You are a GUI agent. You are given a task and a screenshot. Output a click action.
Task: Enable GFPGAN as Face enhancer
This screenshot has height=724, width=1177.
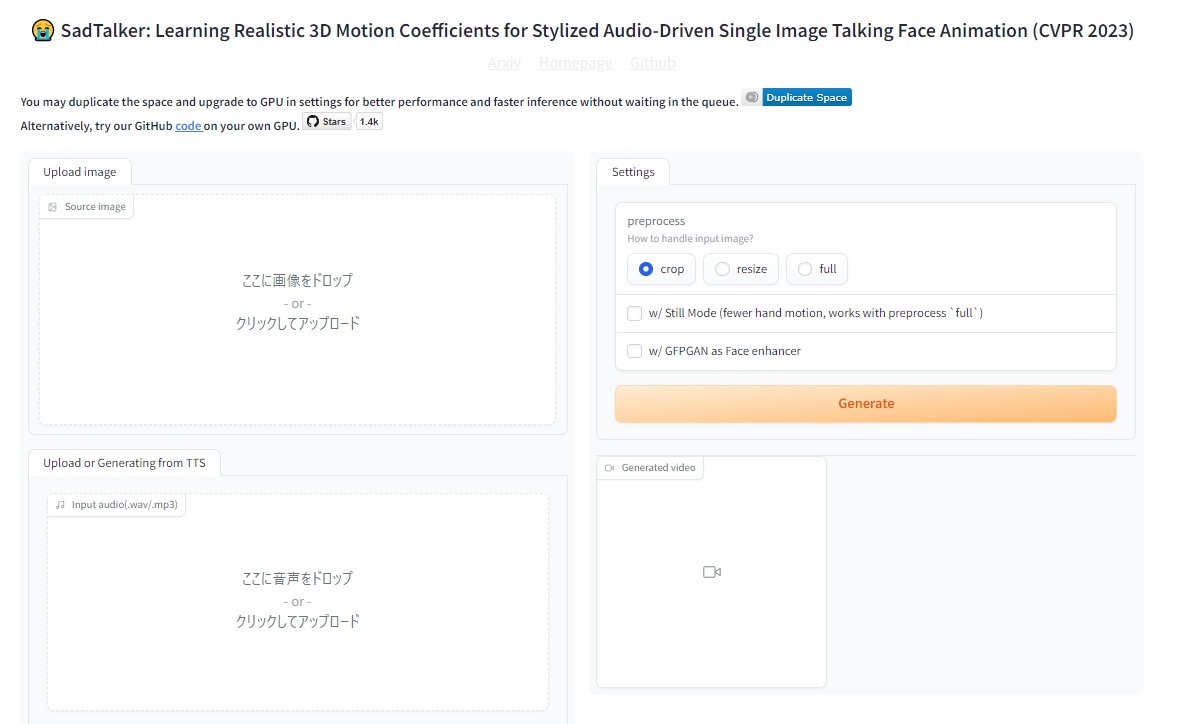tap(635, 351)
